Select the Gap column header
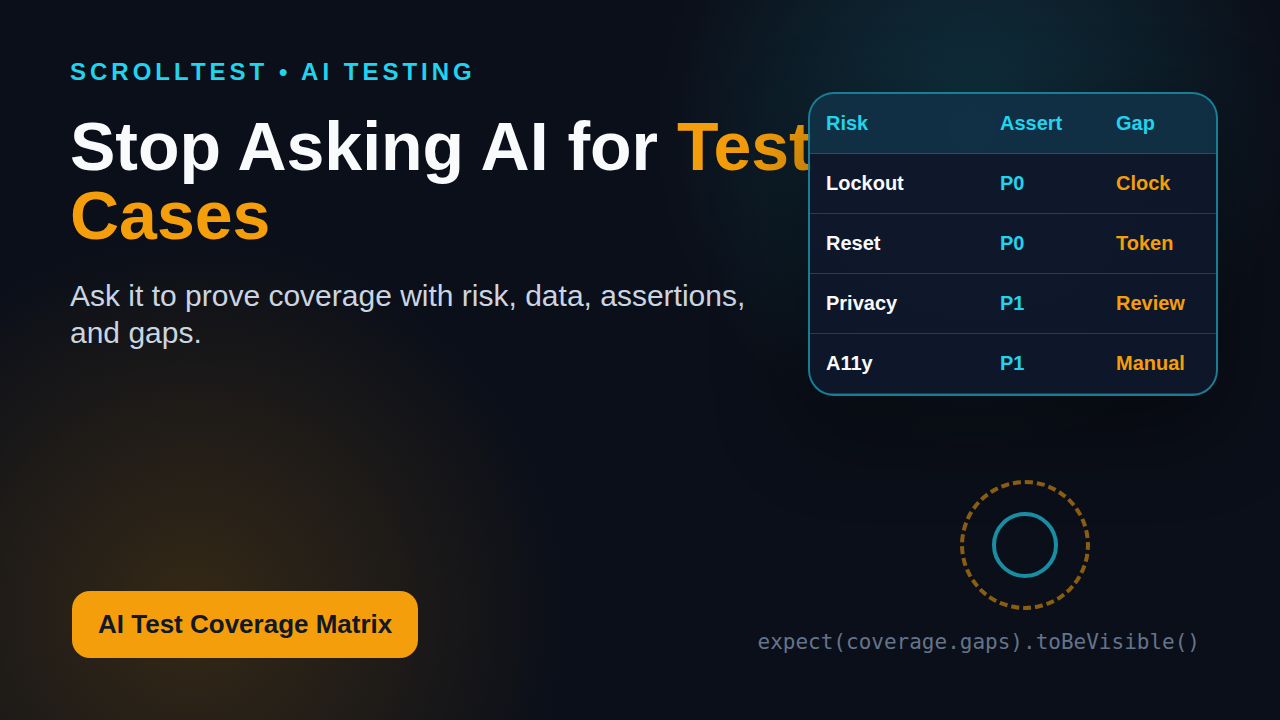The height and width of the screenshot is (720, 1280). 1135,123
